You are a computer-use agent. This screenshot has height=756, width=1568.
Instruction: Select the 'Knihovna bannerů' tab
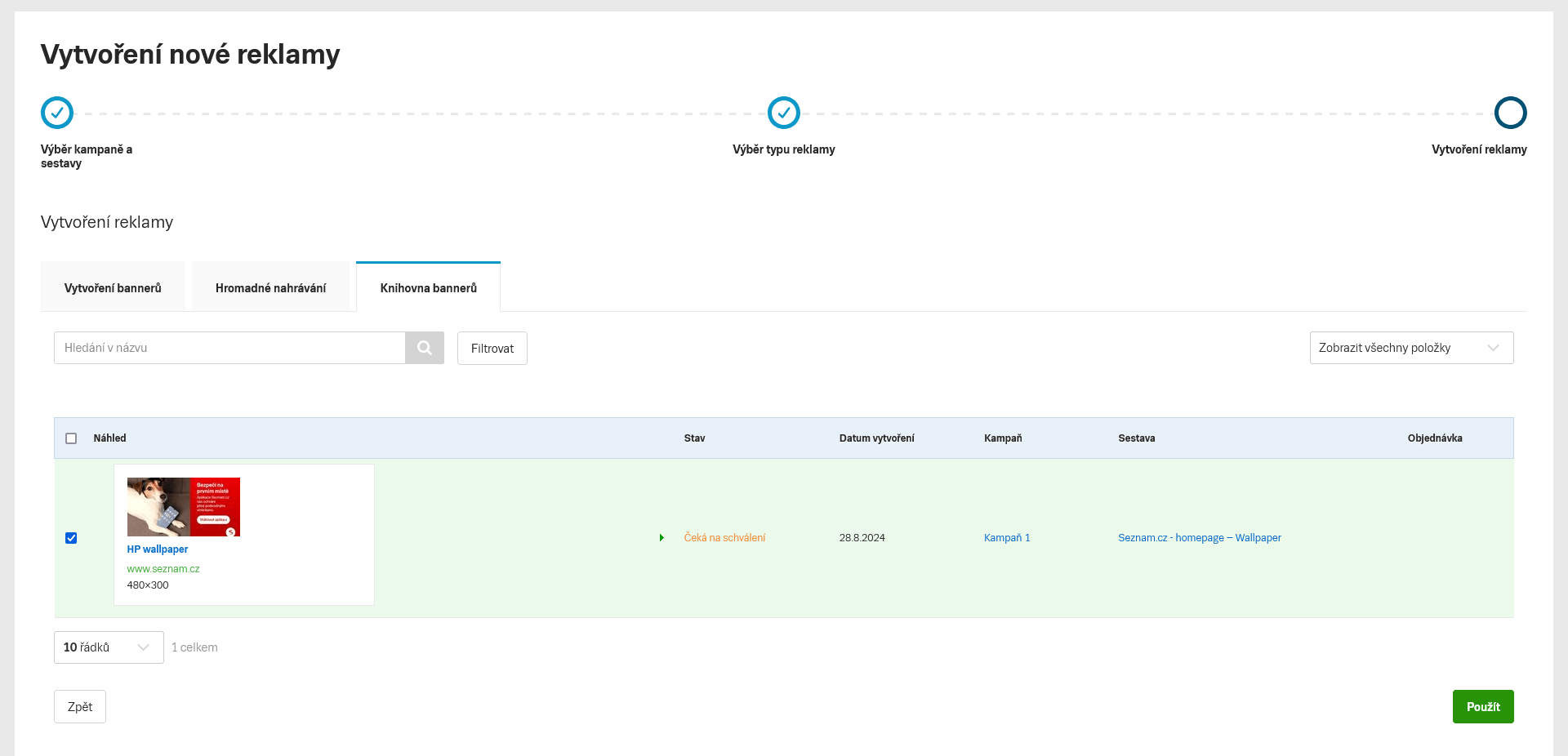[x=428, y=288]
